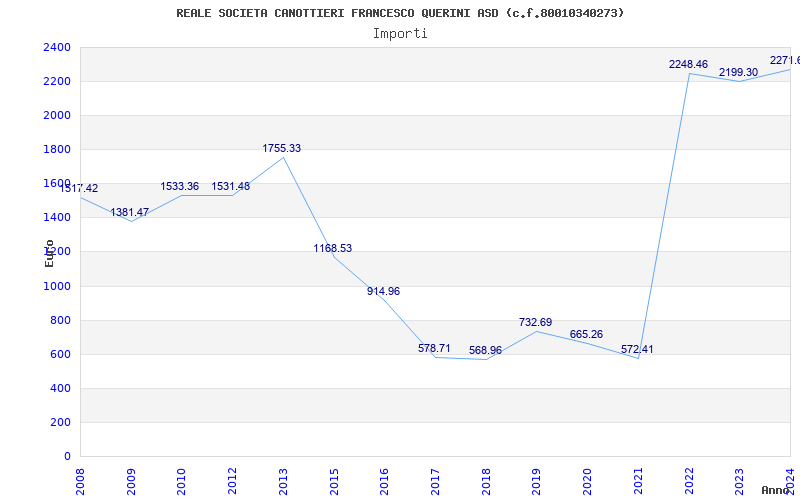Select the 2023 x-axis year label
800x500 pixels.
(739, 481)
